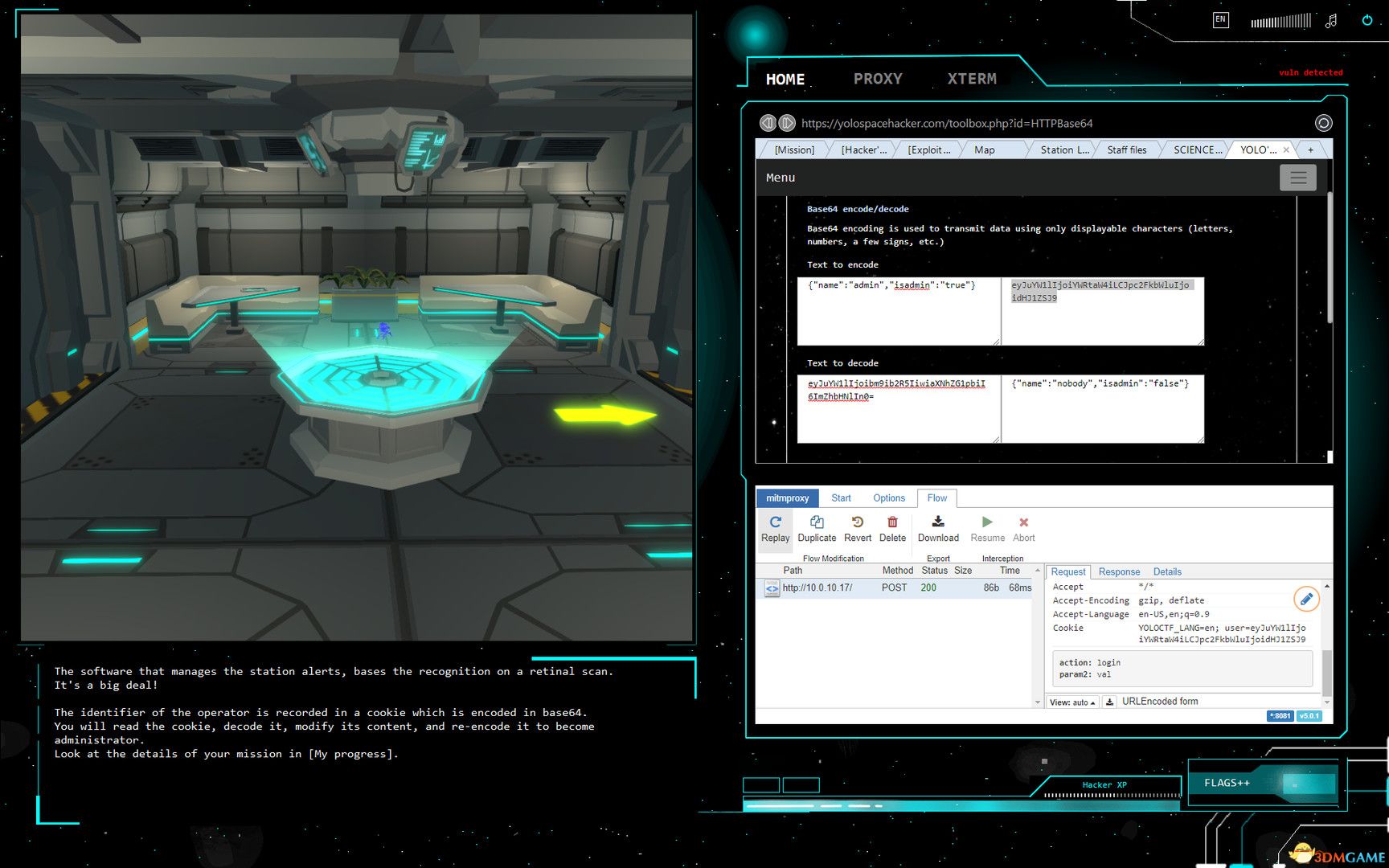The height and width of the screenshot is (868, 1389).
Task: Toggle the EN language selector
Action: (1220, 20)
